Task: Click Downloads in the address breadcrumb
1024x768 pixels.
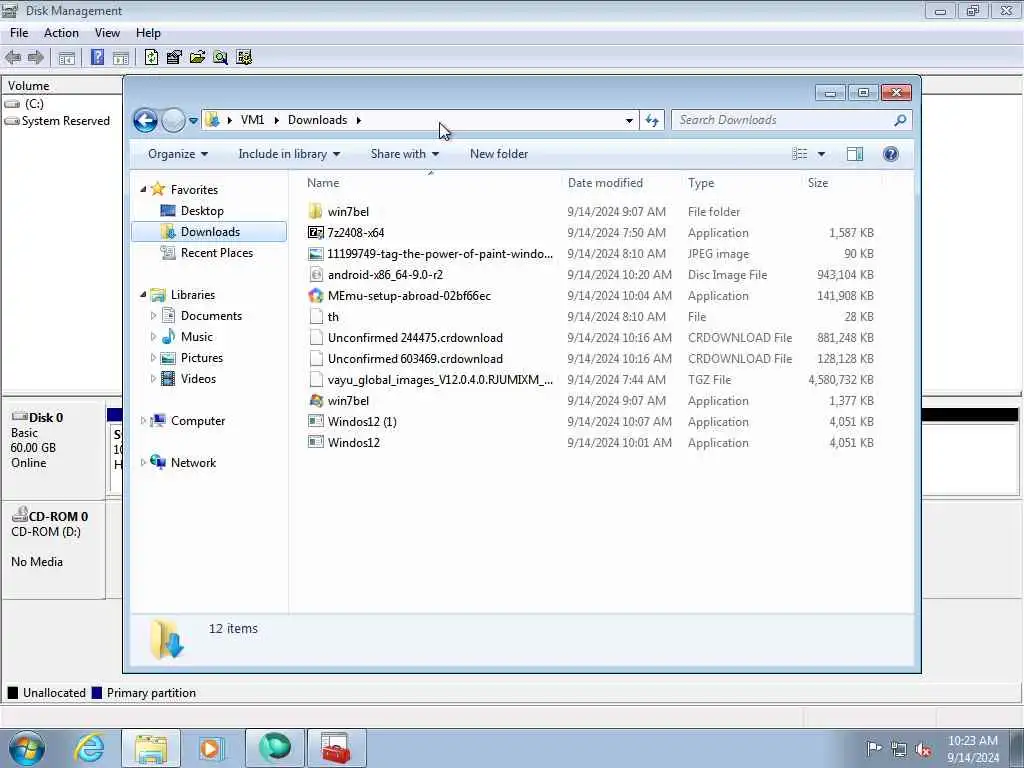Action: coord(317,120)
